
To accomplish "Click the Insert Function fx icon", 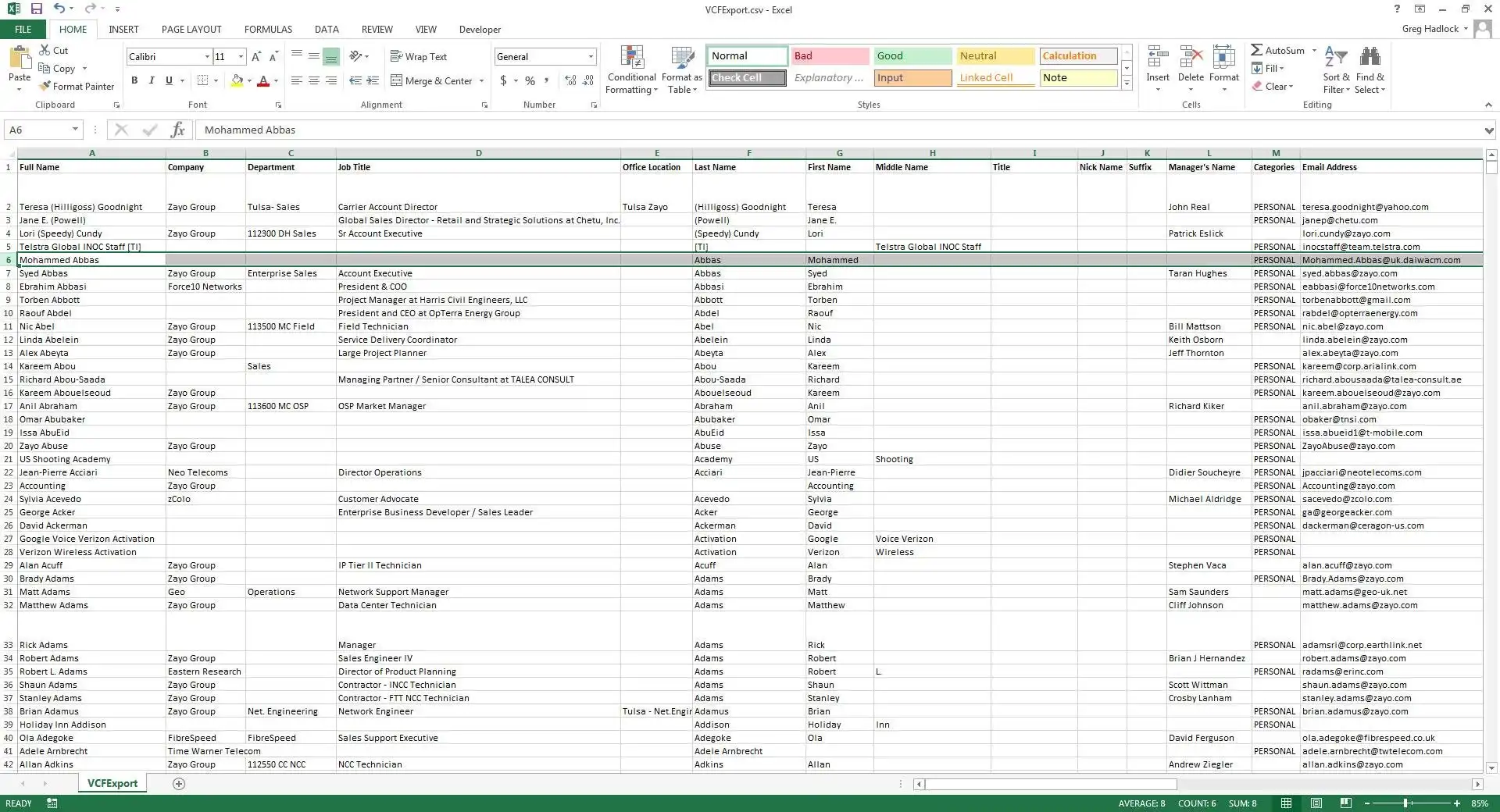I will click(178, 130).
